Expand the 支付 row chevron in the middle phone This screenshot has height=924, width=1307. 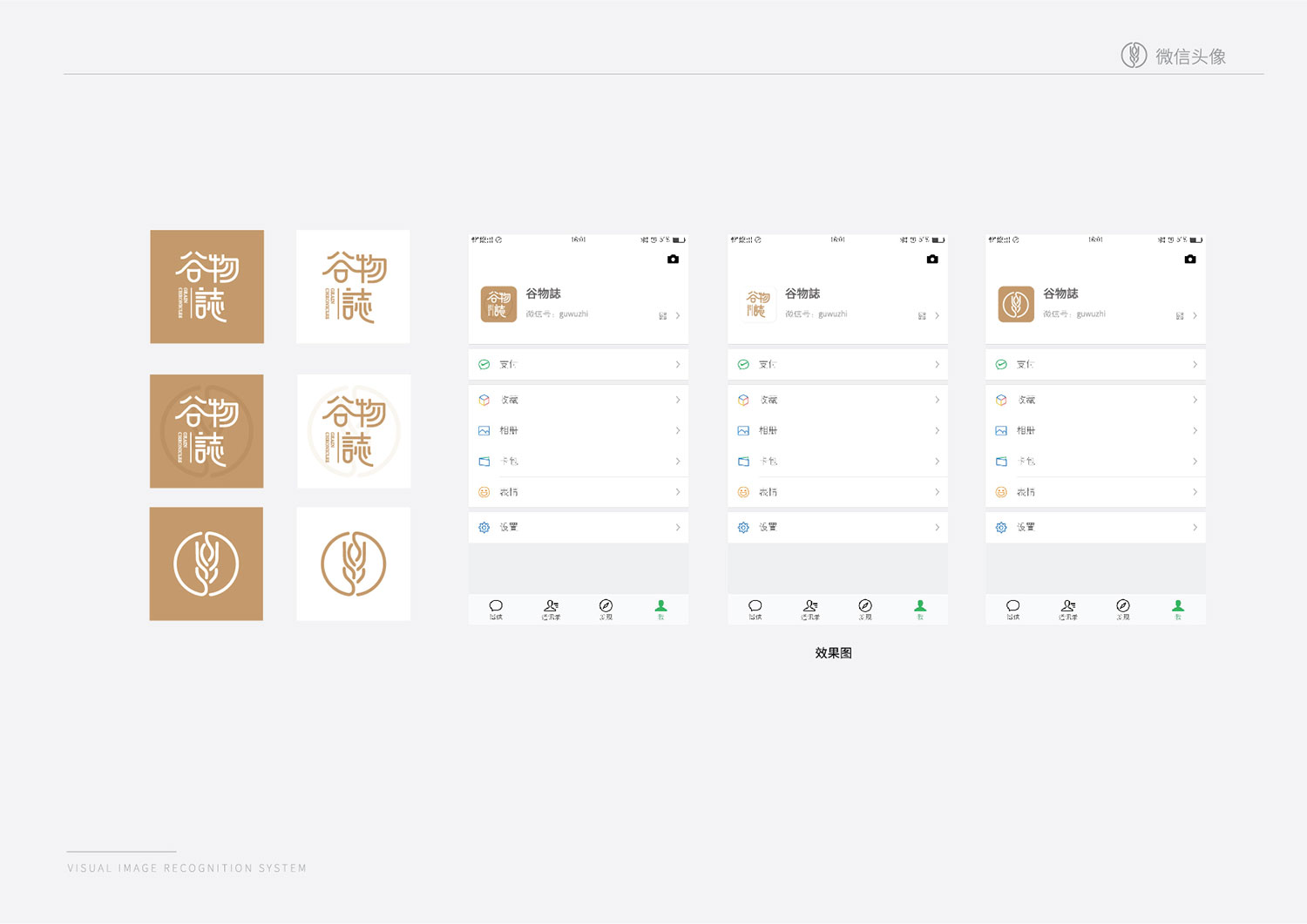[x=937, y=365]
